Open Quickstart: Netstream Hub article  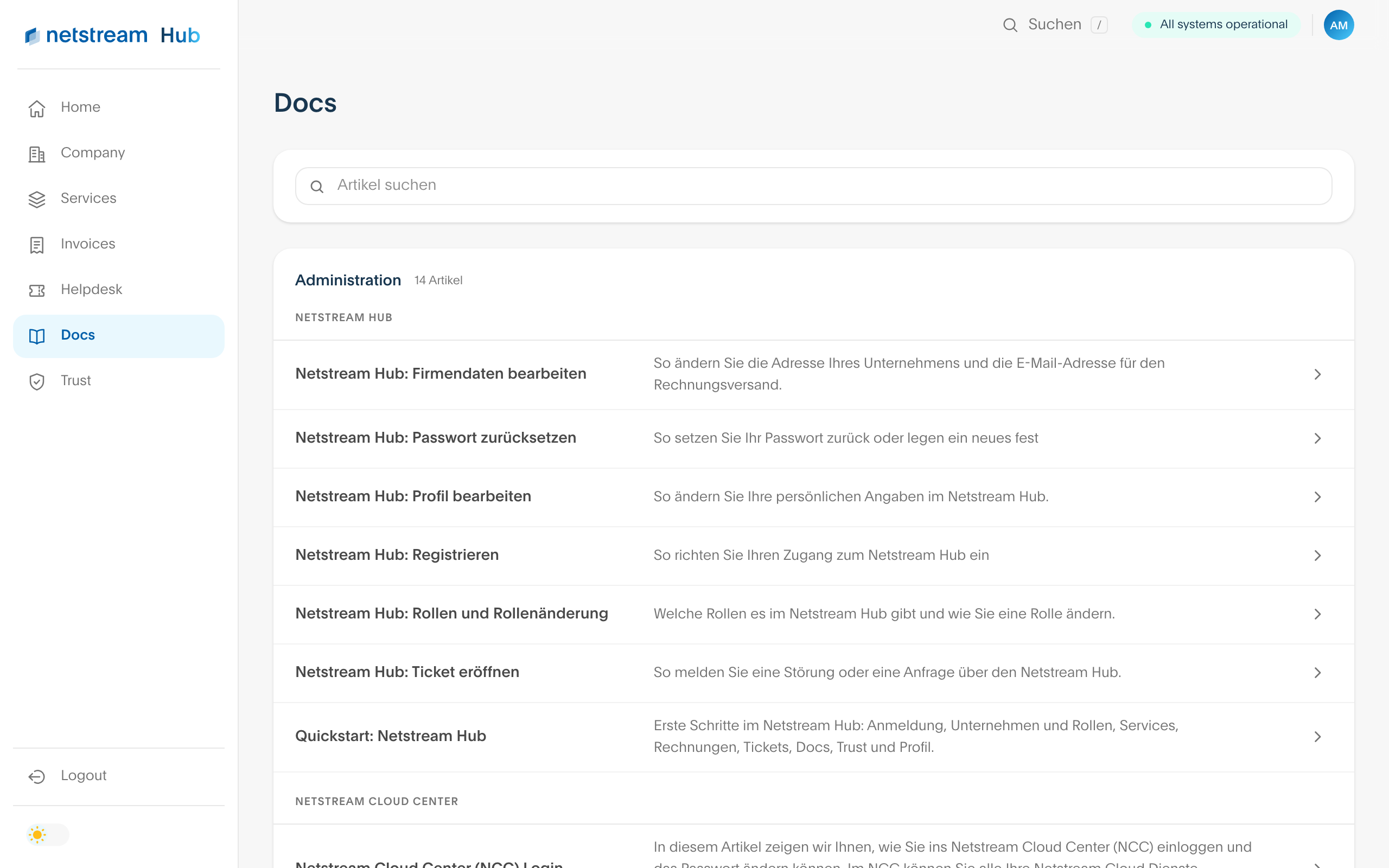coord(813,737)
